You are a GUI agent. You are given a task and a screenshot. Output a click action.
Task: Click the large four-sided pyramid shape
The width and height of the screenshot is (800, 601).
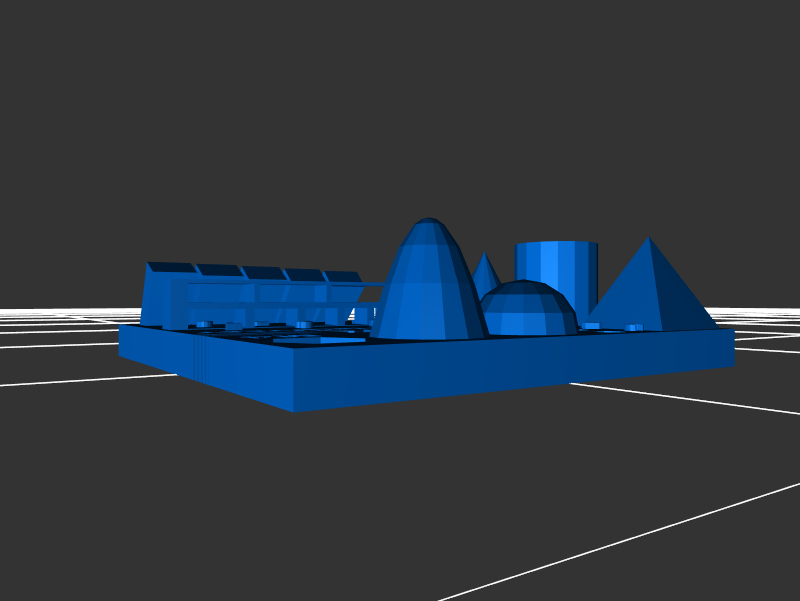(651, 286)
